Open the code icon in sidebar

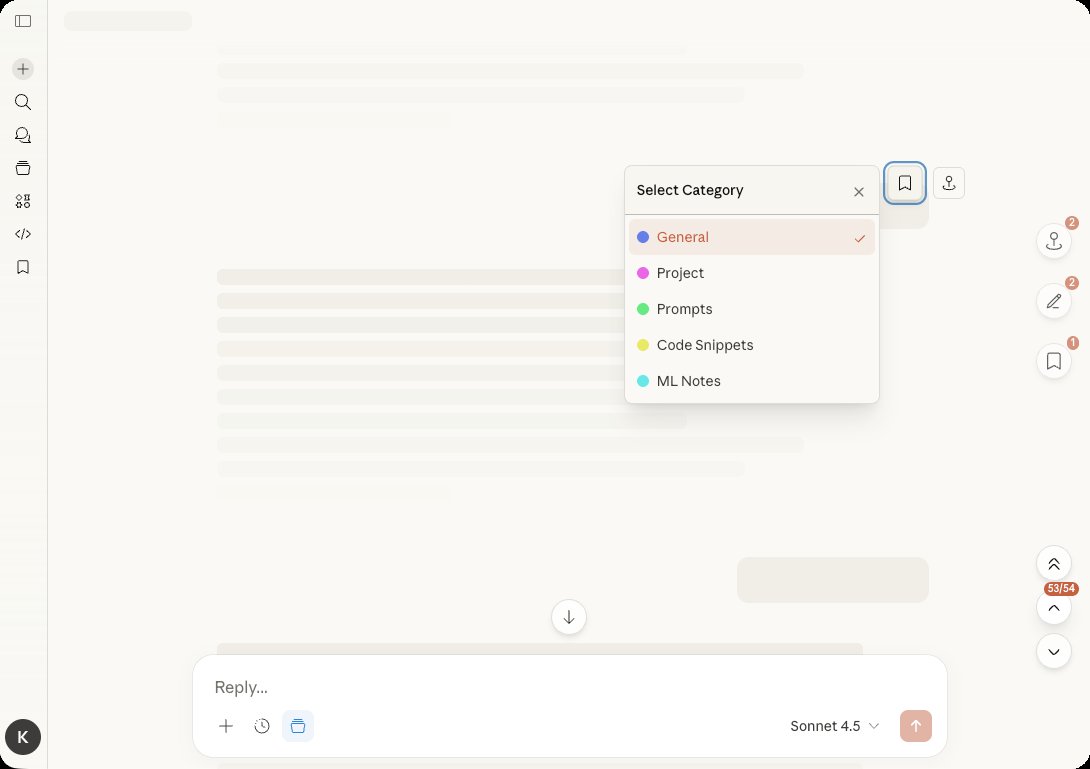coord(23,234)
